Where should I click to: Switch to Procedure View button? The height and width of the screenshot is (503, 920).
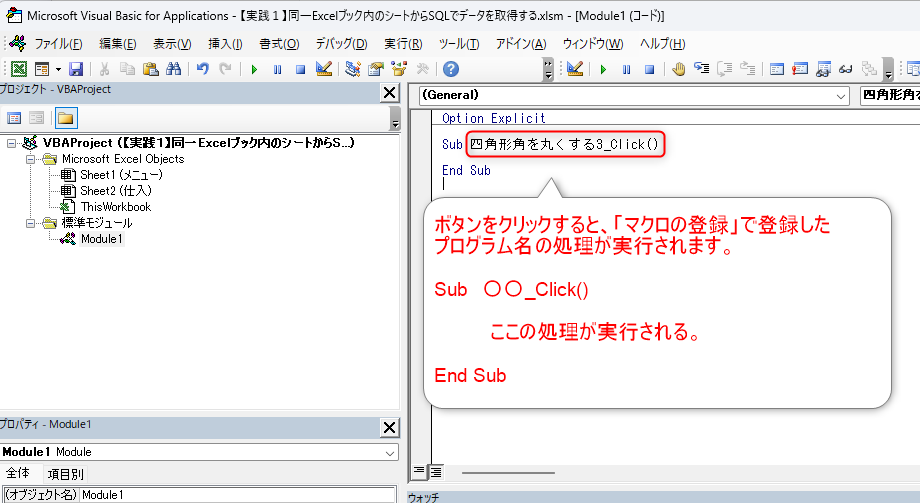(x=419, y=471)
